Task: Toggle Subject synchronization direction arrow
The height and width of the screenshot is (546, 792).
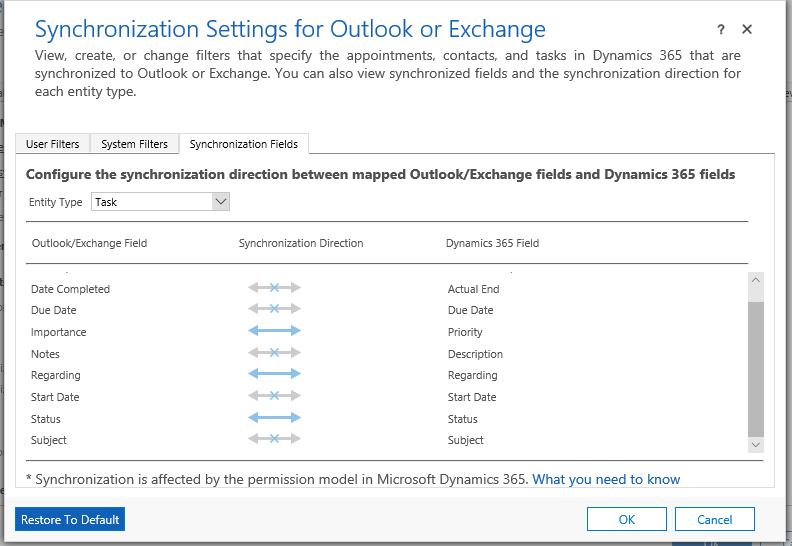Action: tap(274, 440)
